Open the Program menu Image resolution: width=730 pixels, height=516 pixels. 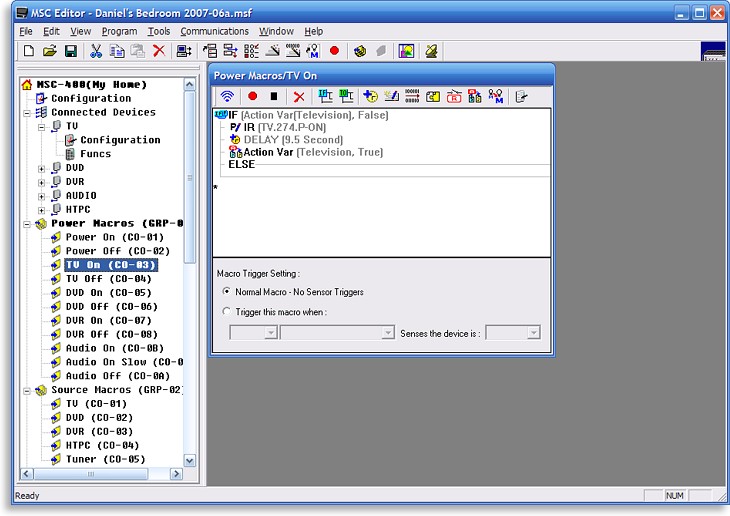119,31
